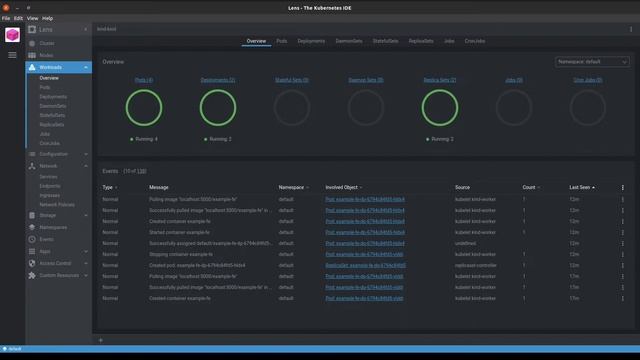Sort events by the Type column
The height and width of the screenshot is (360, 640).
point(107,187)
